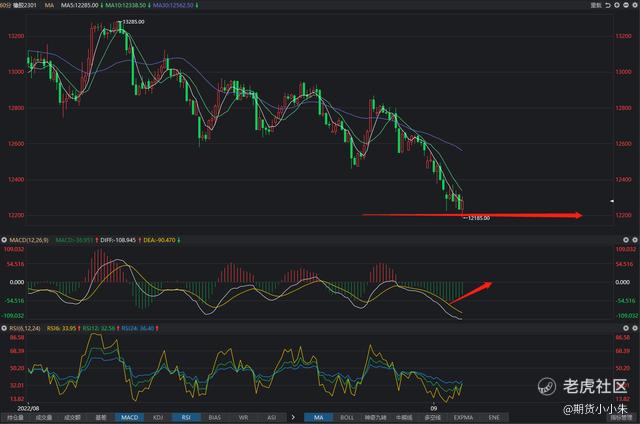Click the first round icon at RSI panel's right end

pyautogui.click(x=626, y=328)
